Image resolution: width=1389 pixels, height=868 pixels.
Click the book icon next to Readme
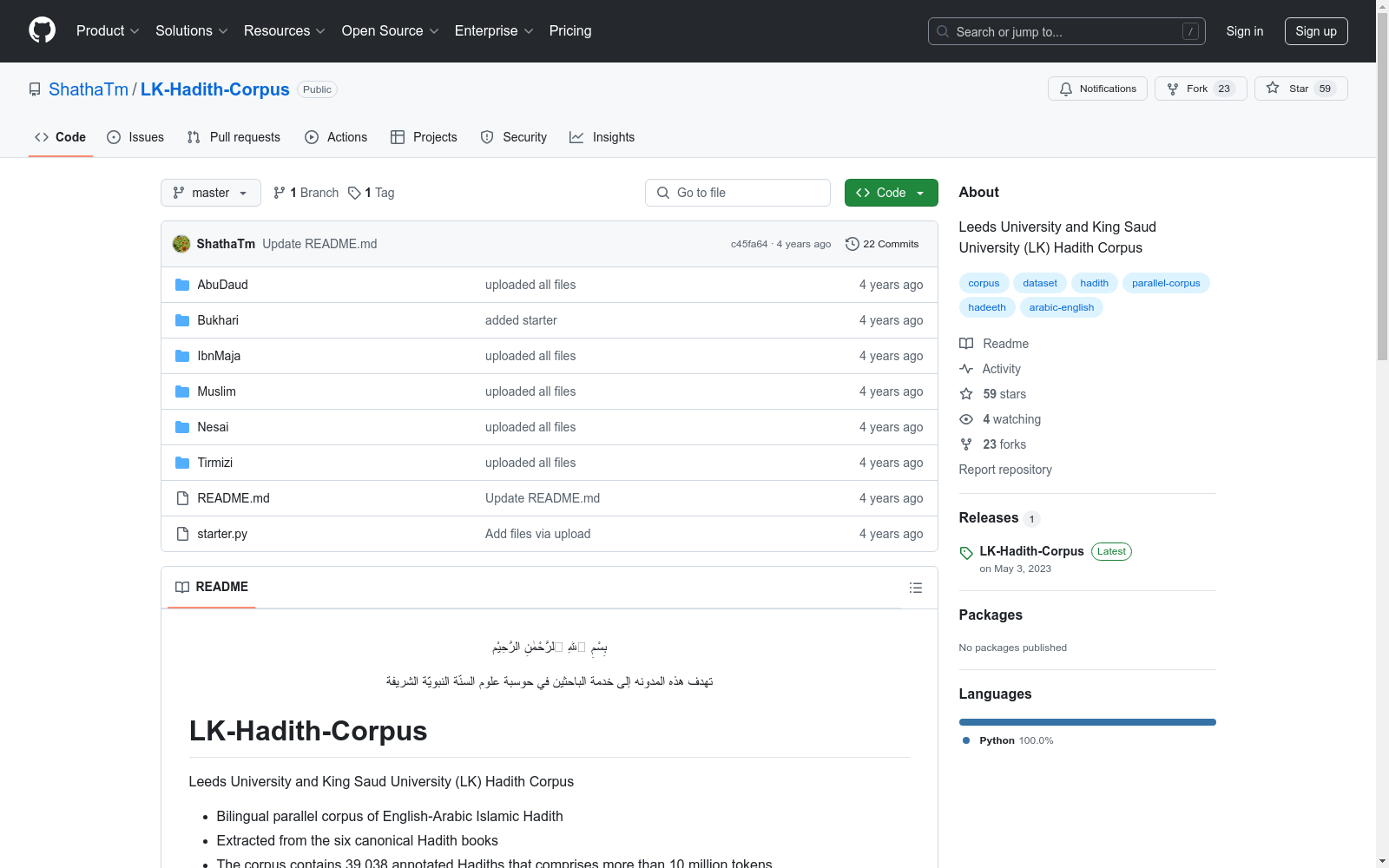966,344
